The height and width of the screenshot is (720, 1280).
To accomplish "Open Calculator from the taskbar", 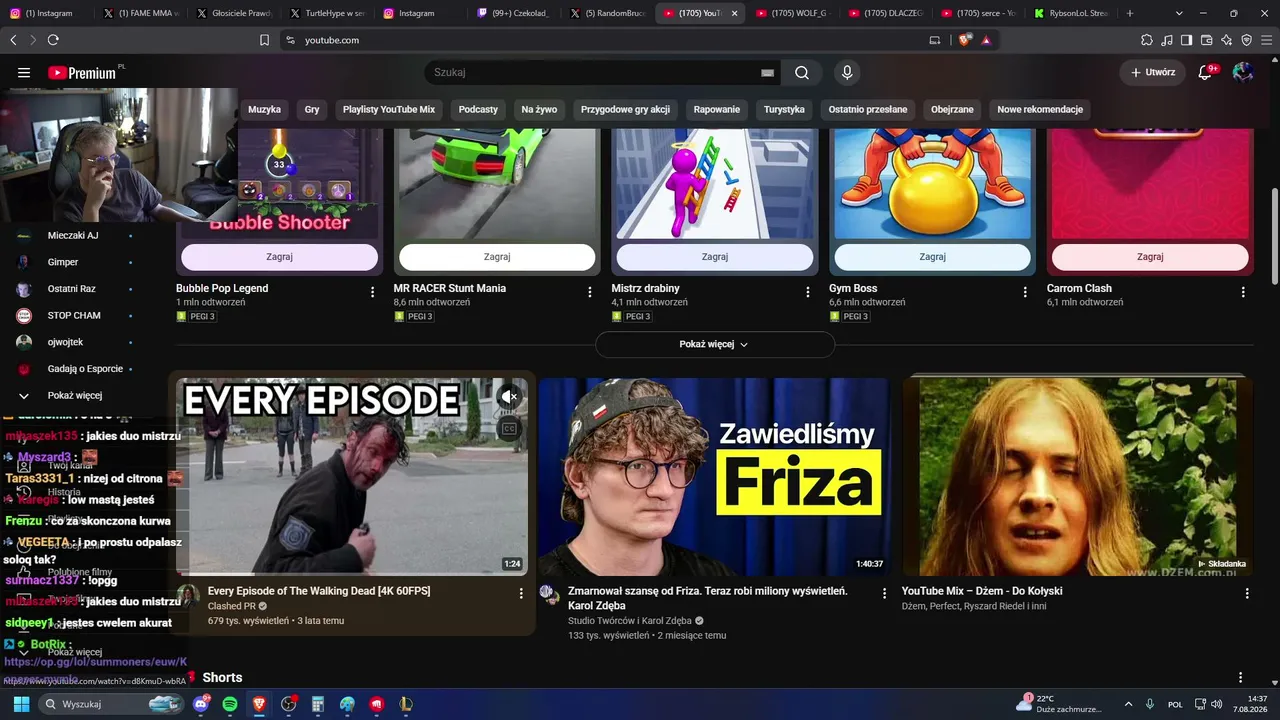I will pyautogui.click(x=318, y=704).
